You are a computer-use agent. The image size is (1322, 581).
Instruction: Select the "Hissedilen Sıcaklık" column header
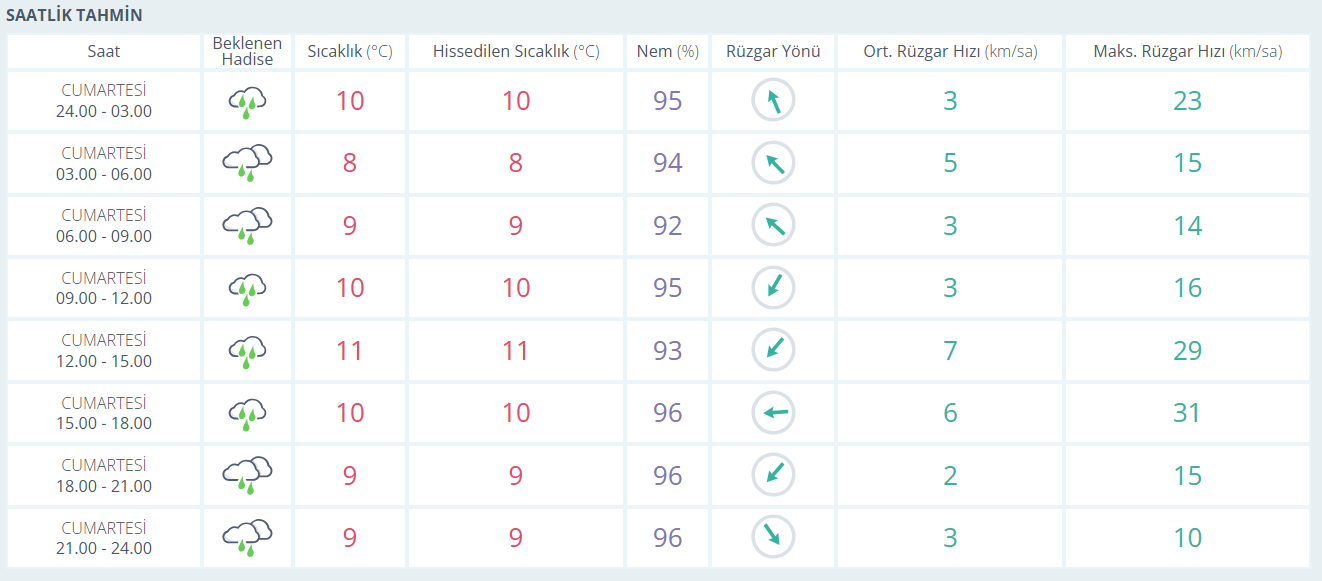(515, 52)
